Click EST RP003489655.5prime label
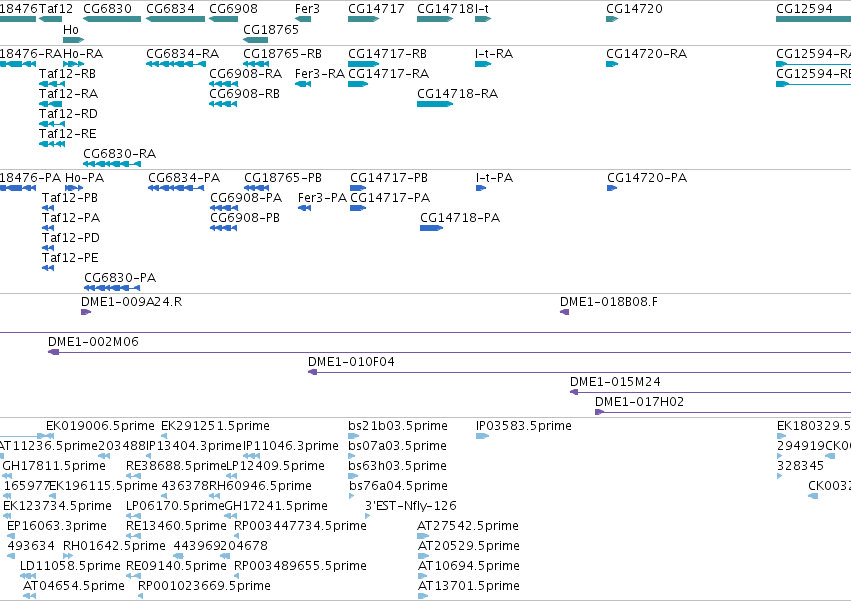Viewport: 851px width, 601px height. coord(300,566)
